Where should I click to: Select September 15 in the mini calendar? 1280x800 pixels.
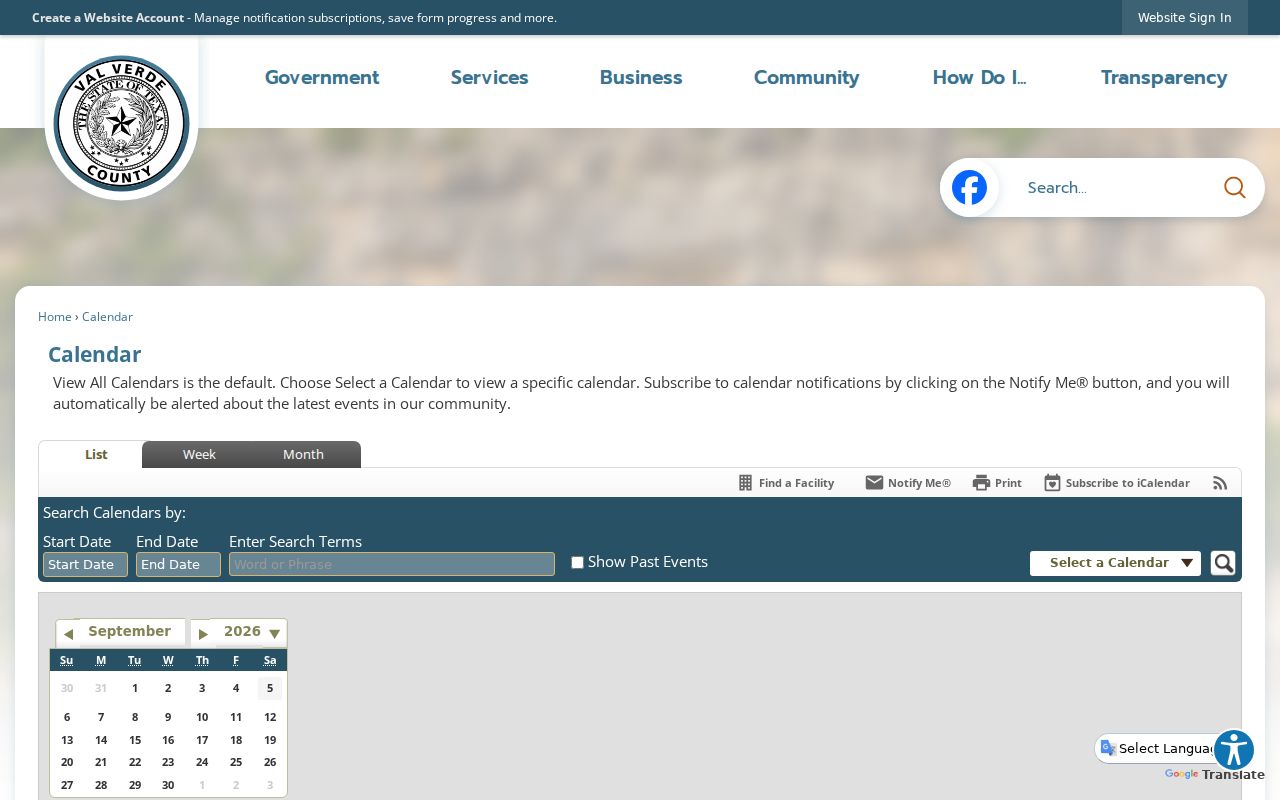[135, 740]
